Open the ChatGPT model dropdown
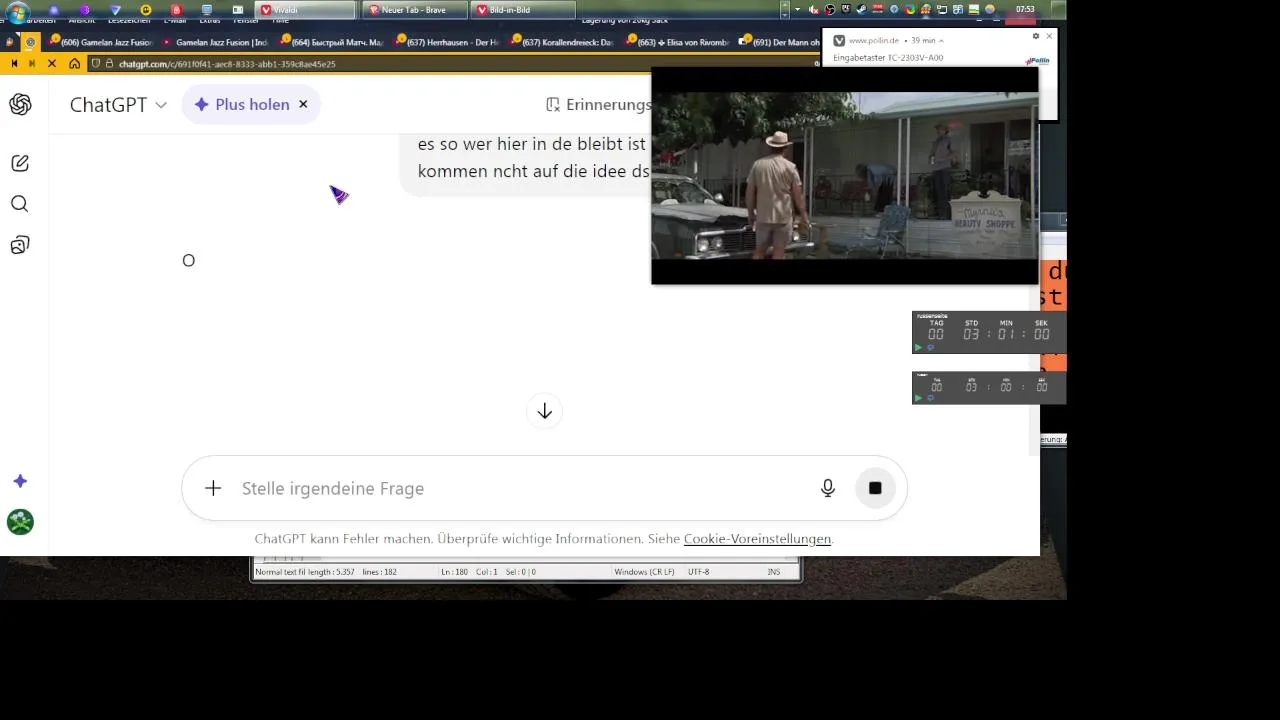The image size is (1280, 720). pos(118,104)
